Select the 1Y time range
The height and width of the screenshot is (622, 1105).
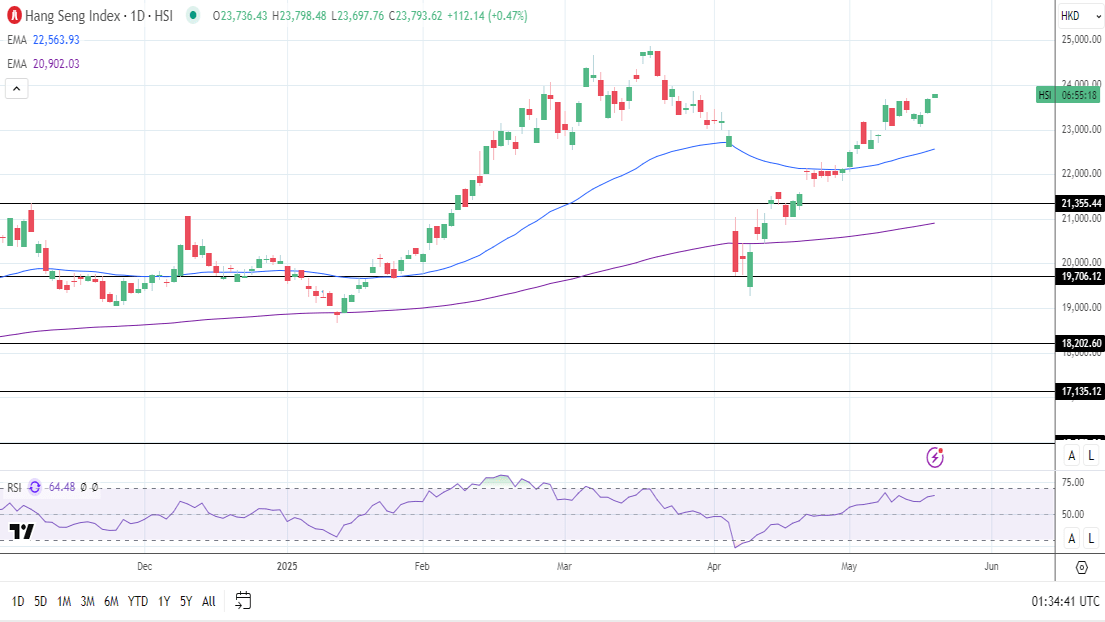[164, 602]
